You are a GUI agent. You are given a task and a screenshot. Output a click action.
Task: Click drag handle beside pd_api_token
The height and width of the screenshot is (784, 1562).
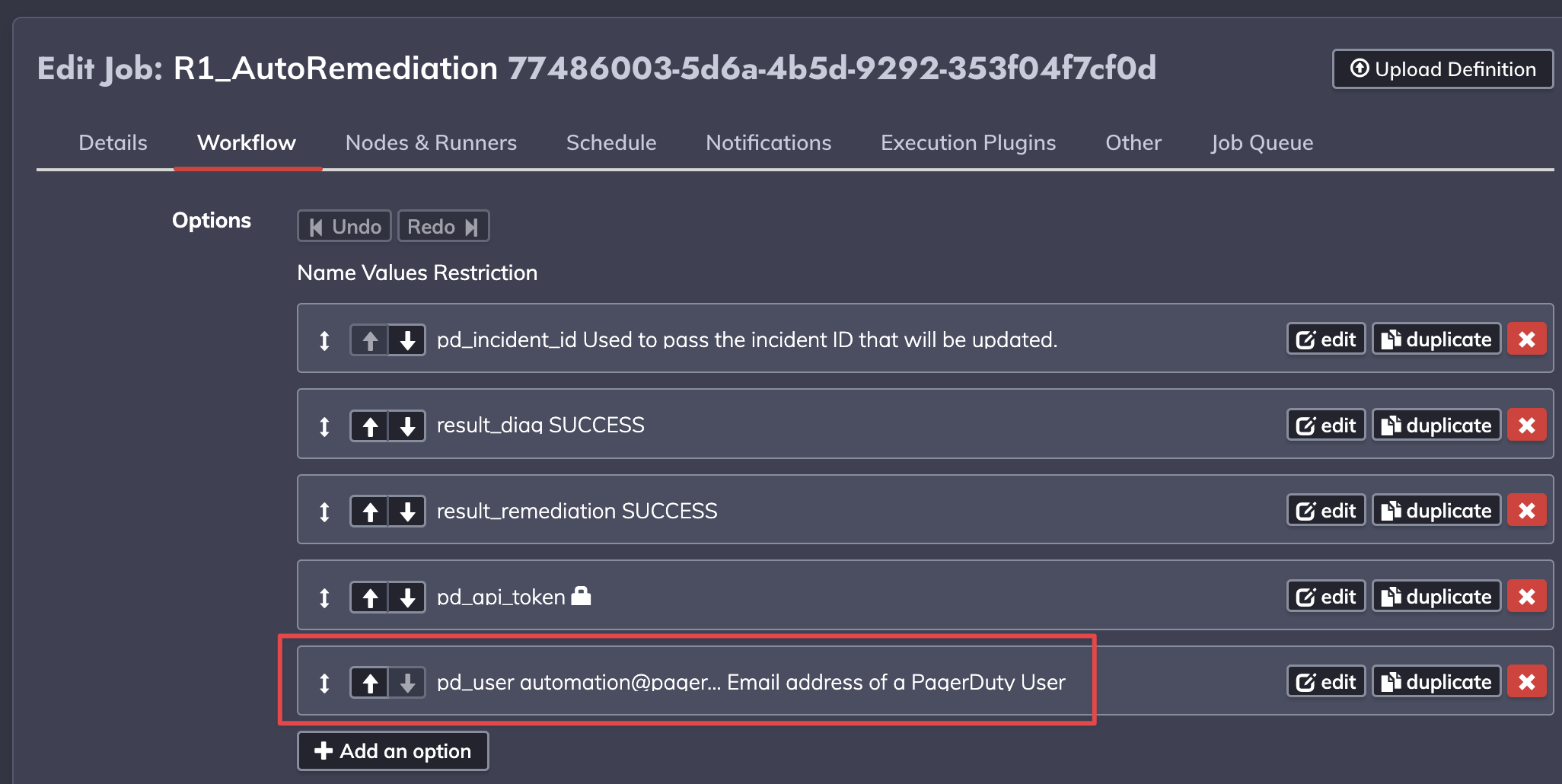(x=324, y=597)
